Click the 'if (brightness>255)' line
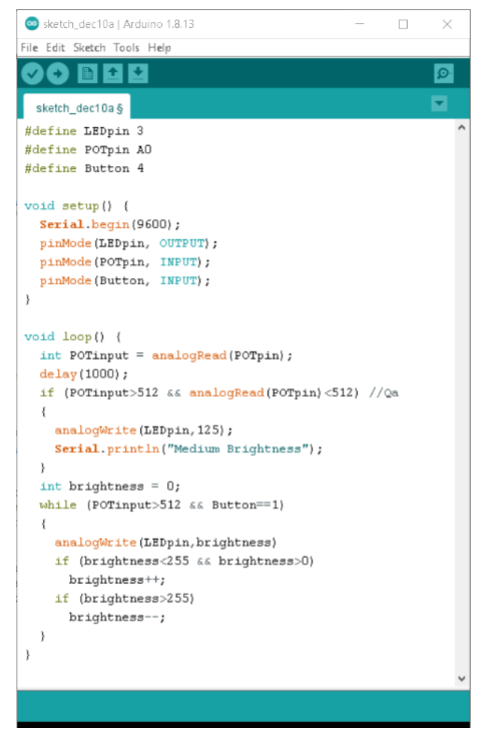The height and width of the screenshot is (743, 494). pos(124,598)
